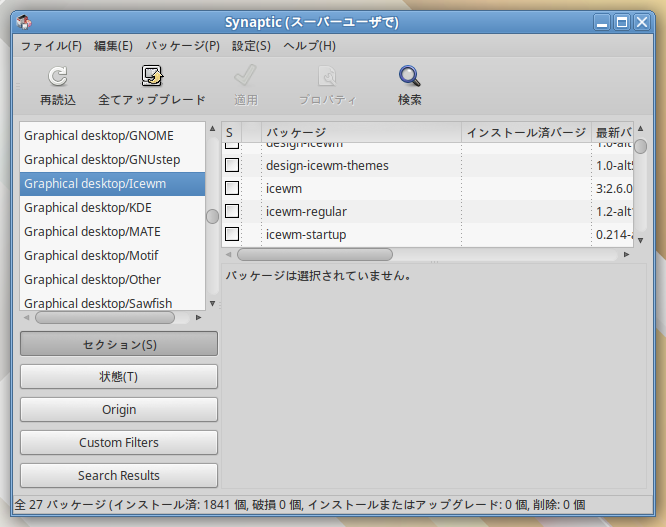Click package list scroll left arrow
The image size is (666, 527).
coord(229,255)
